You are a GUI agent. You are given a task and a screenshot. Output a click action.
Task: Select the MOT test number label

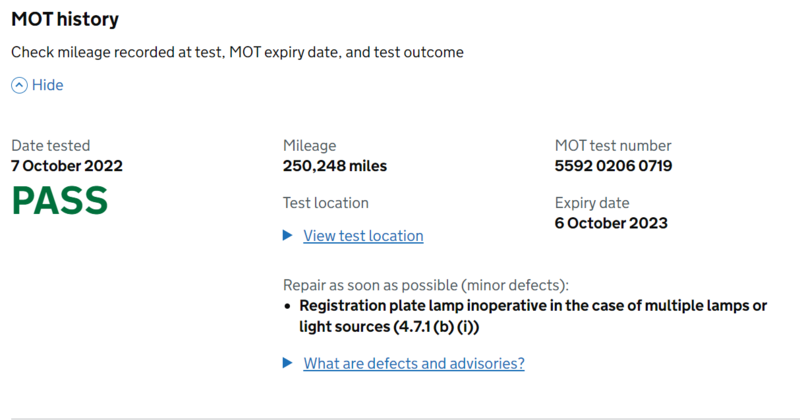click(x=613, y=146)
